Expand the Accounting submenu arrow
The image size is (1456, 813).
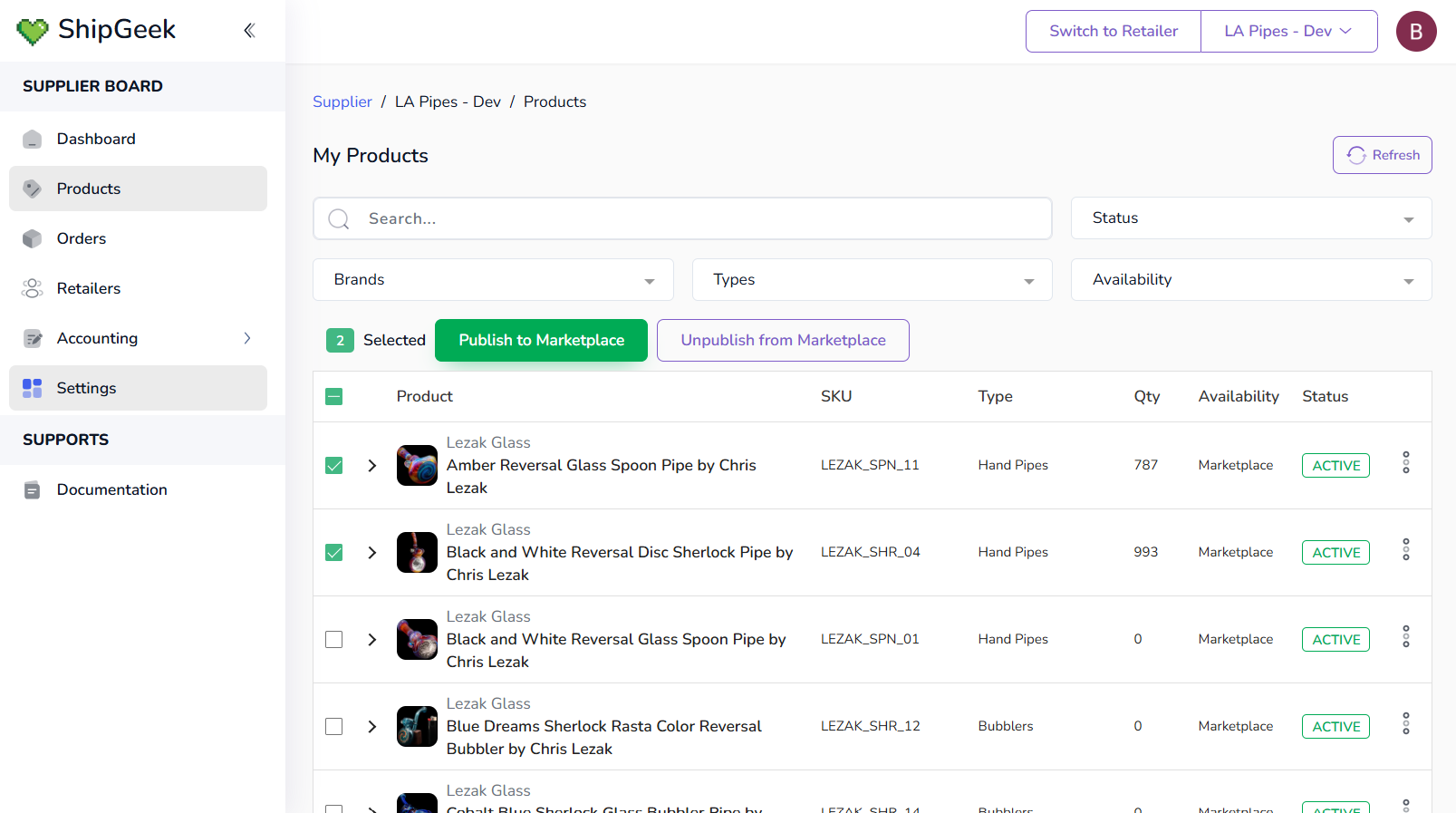click(246, 338)
